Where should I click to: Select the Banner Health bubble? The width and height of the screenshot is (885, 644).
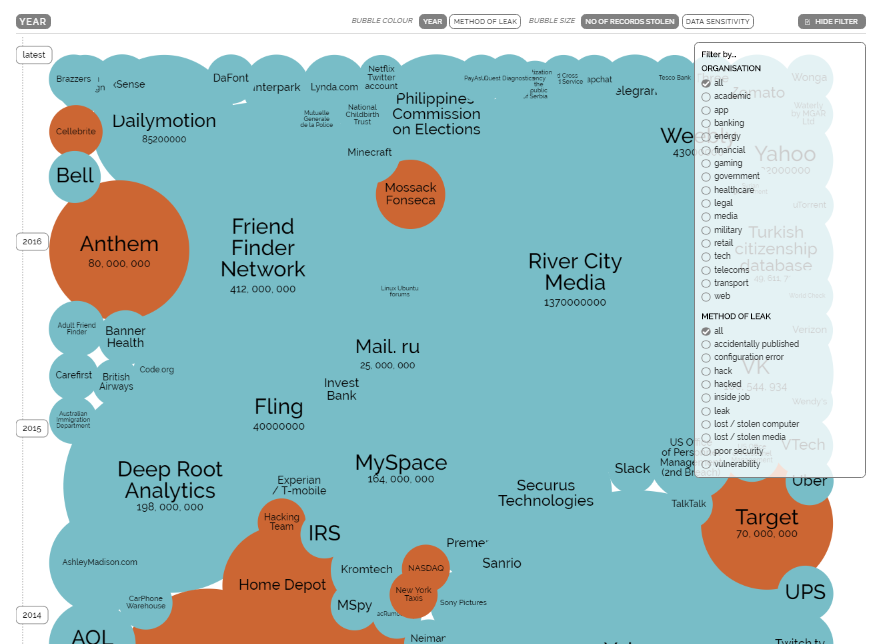click(125, 337)
